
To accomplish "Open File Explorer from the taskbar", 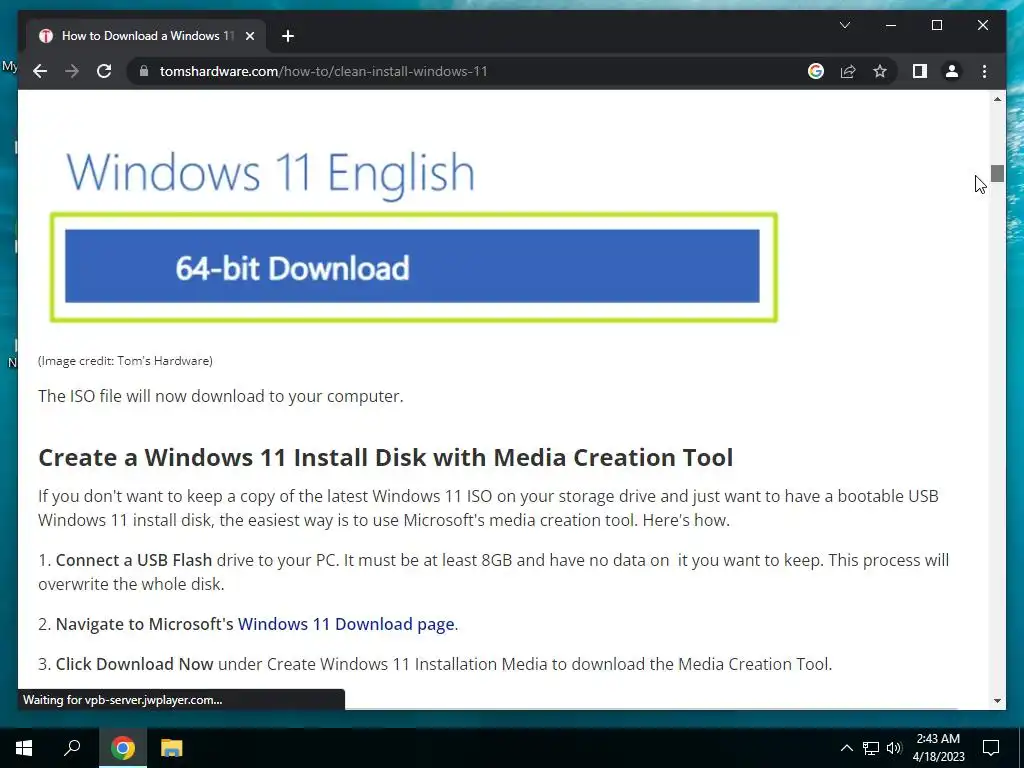I will click(171, 748).
